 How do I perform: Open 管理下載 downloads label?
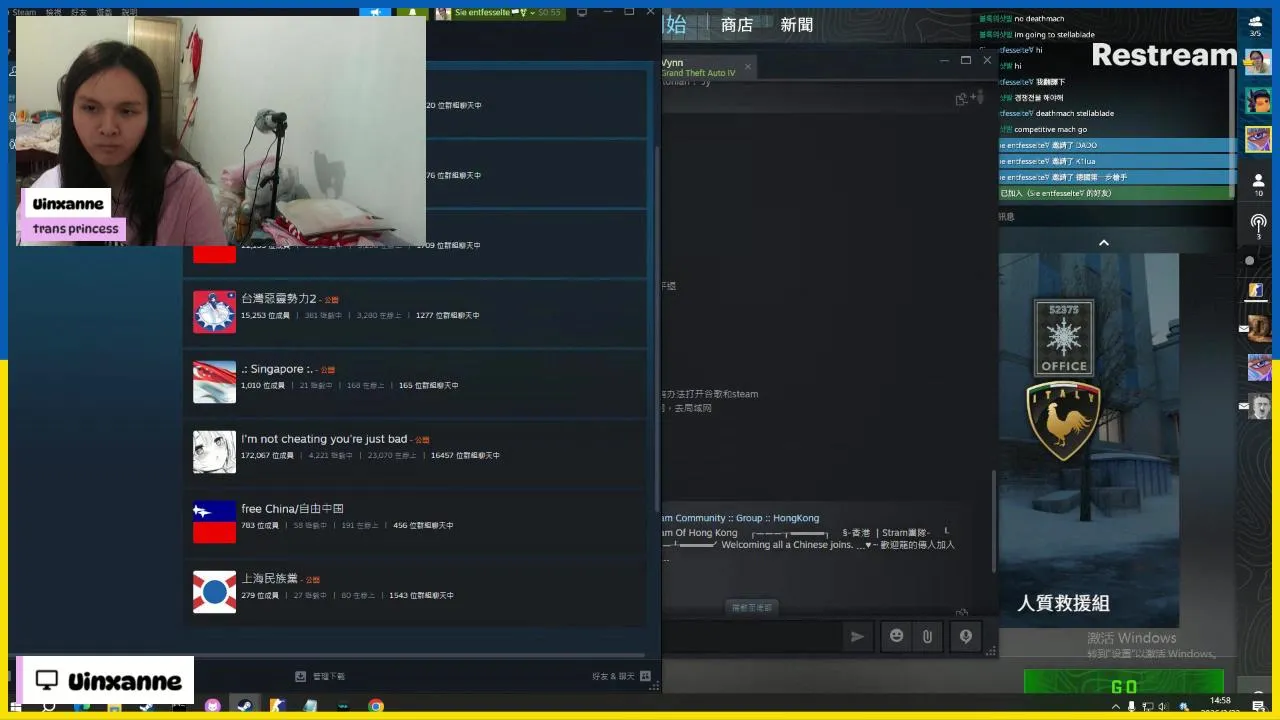tap(328, 677)
